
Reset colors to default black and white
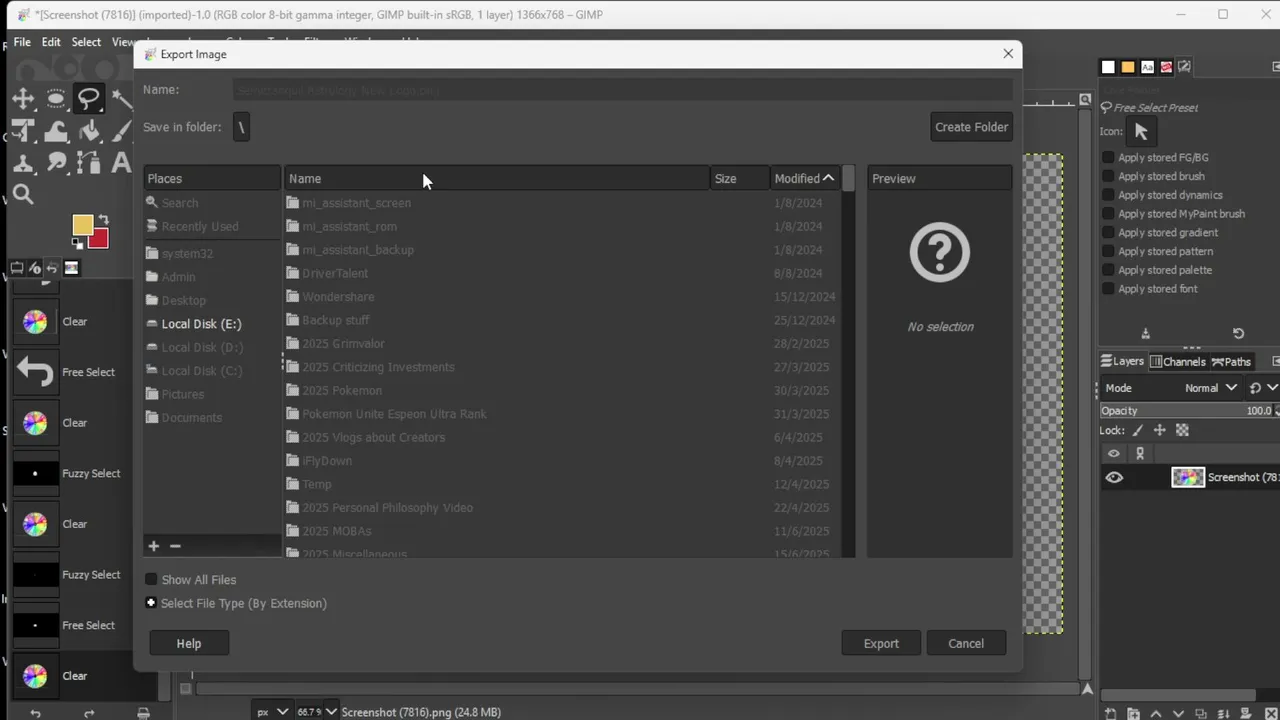(x=78, y=243)
